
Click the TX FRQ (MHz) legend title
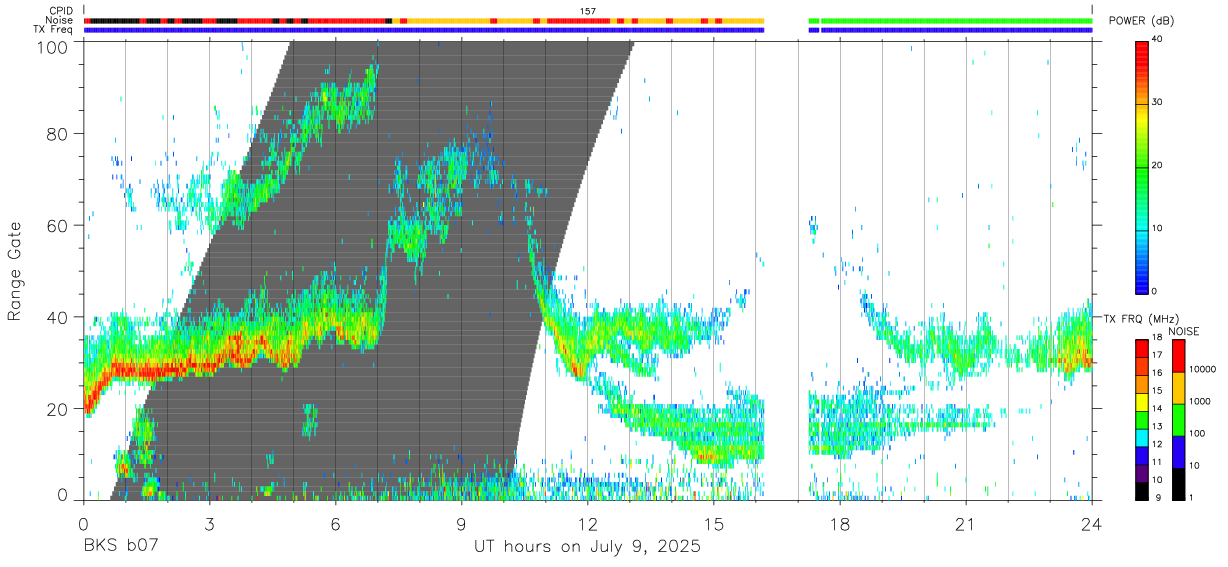1142,319
